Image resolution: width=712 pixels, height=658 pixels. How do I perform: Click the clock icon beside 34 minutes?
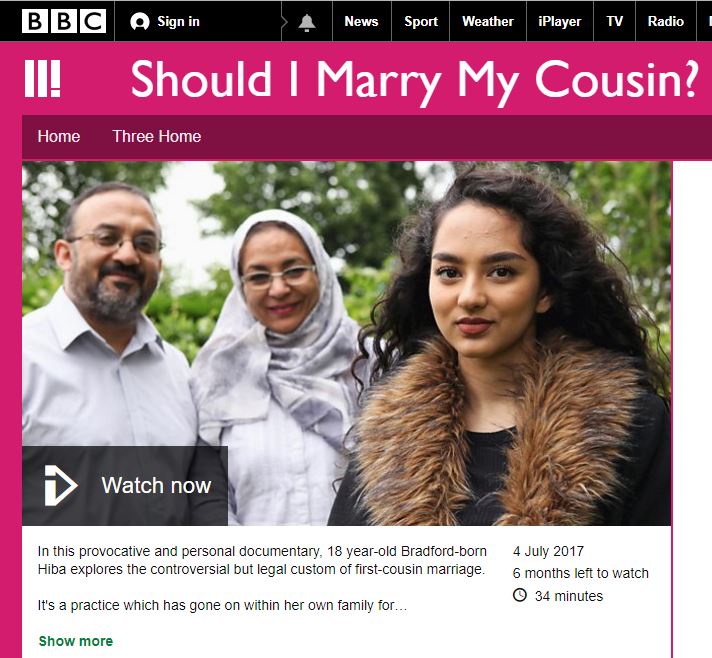(x=520, y=595)
